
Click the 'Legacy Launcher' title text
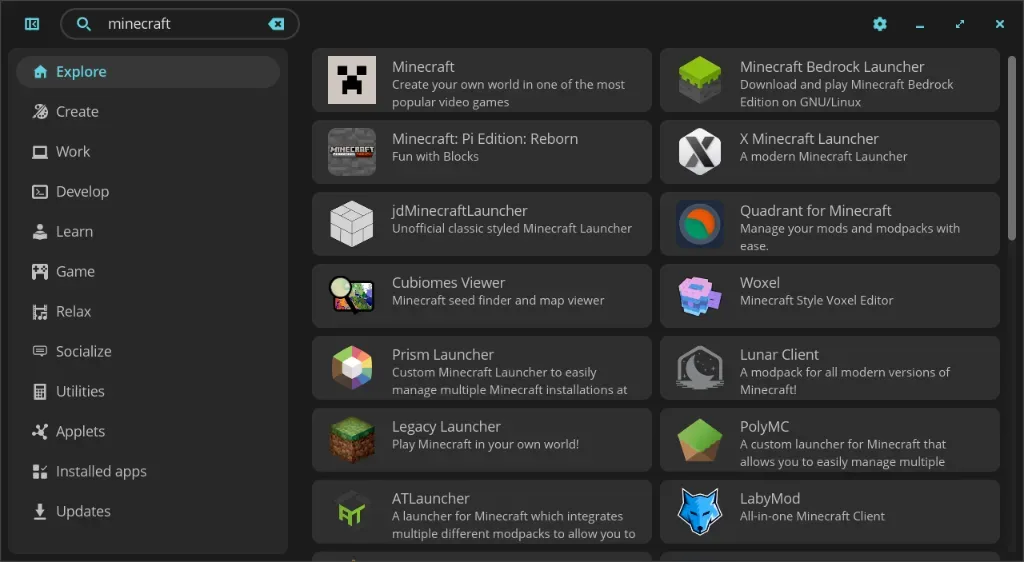446,427
